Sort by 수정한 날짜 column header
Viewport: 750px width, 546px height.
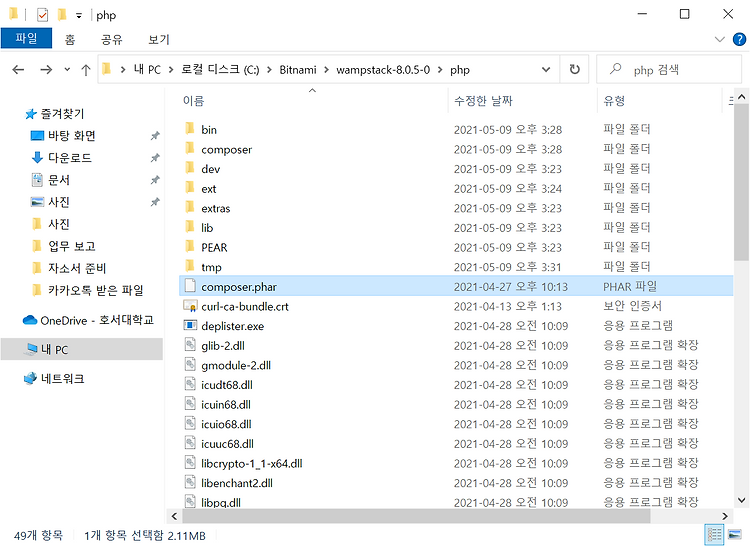483,101
